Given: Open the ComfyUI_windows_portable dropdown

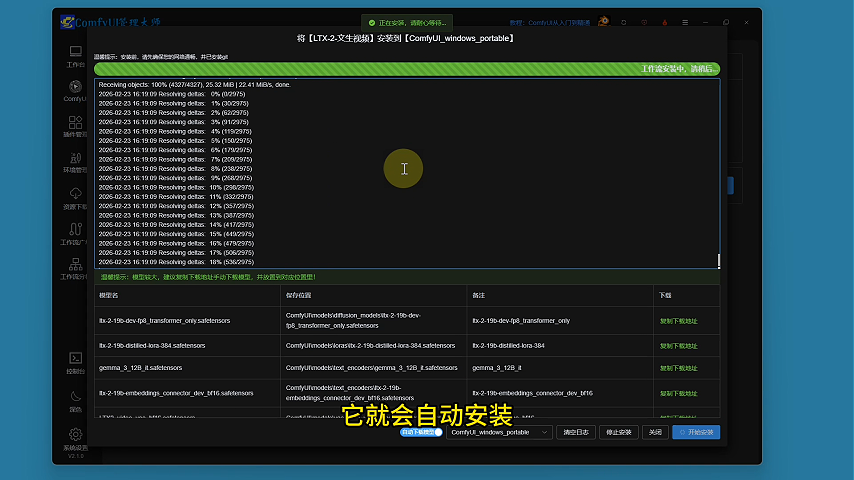Looking at the screenshot, I should pos(499,432).
